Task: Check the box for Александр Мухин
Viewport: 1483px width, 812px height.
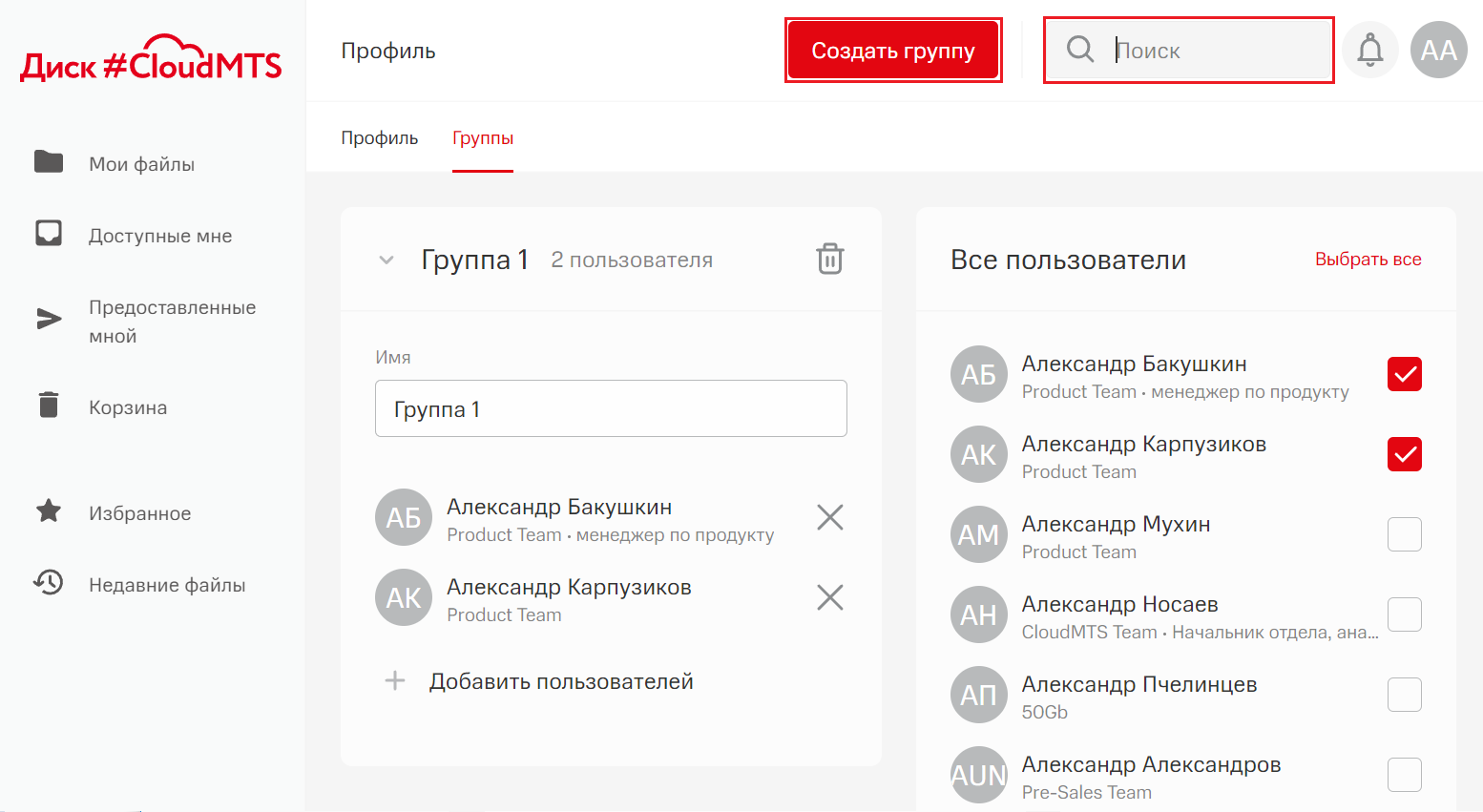Action: pyautogui.click(x=1404, y=534)
